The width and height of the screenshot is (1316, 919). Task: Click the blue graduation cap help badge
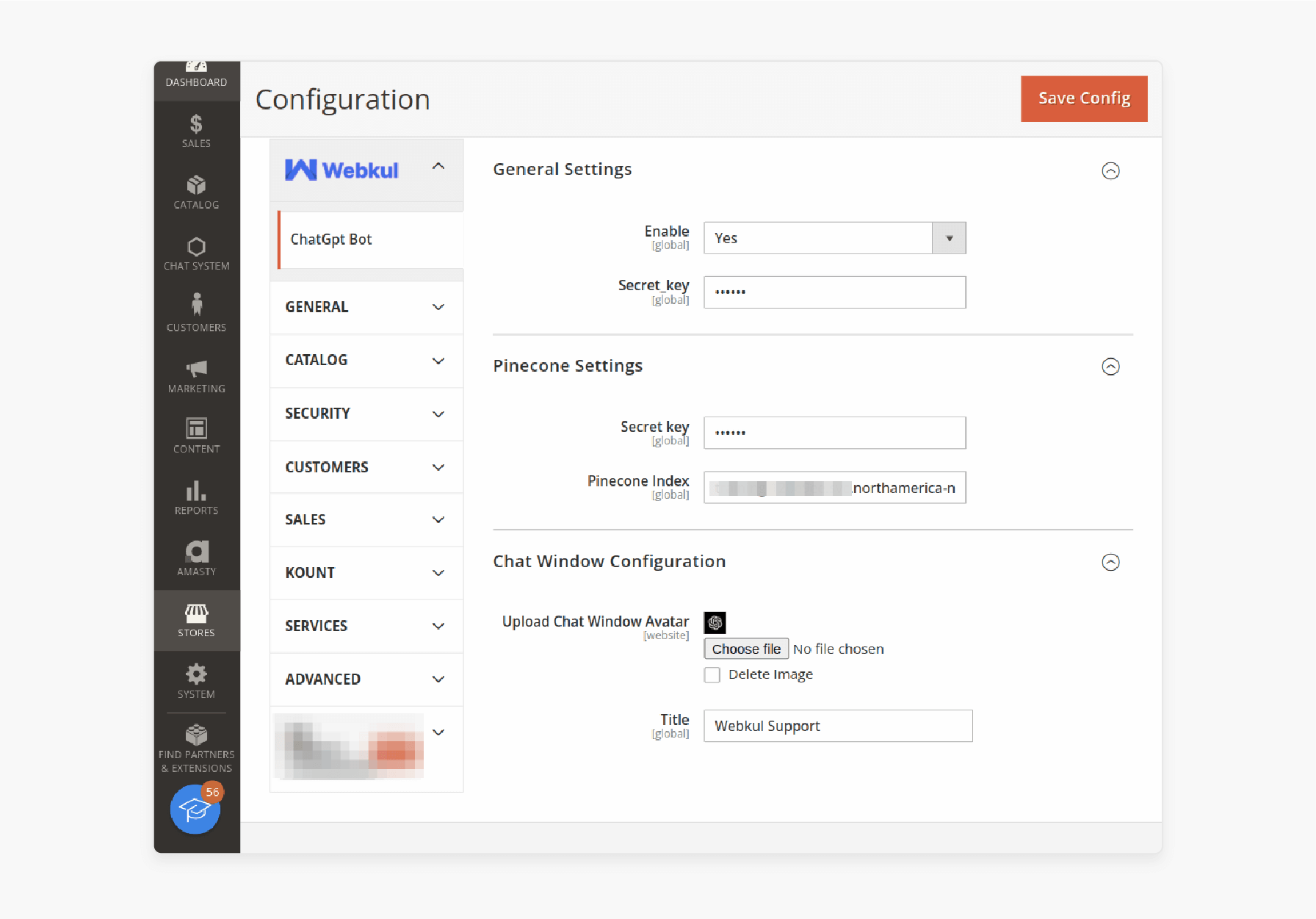point(195,809)
